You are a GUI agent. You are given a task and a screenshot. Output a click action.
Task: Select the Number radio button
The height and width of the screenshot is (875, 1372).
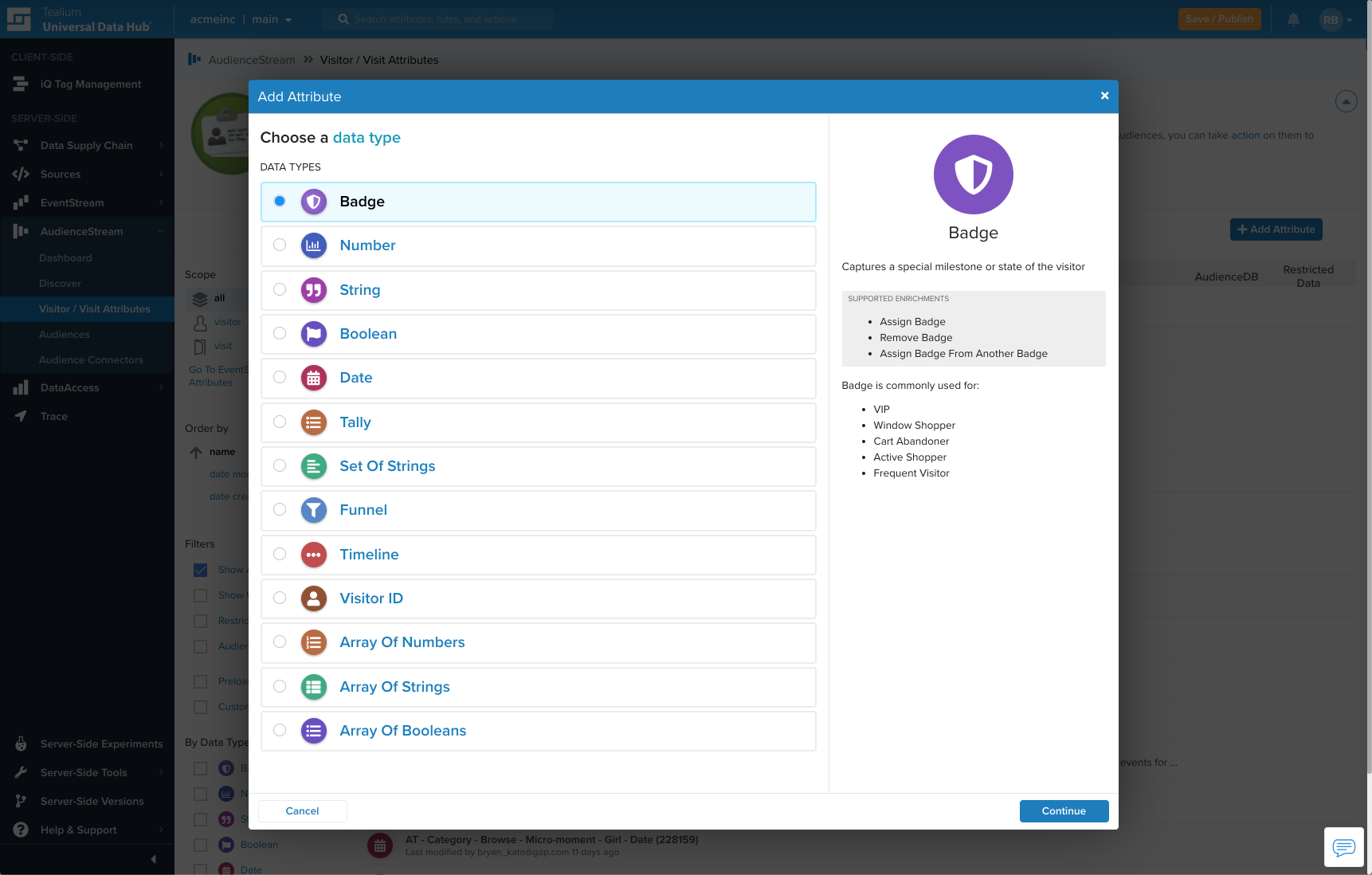[280, 245]
